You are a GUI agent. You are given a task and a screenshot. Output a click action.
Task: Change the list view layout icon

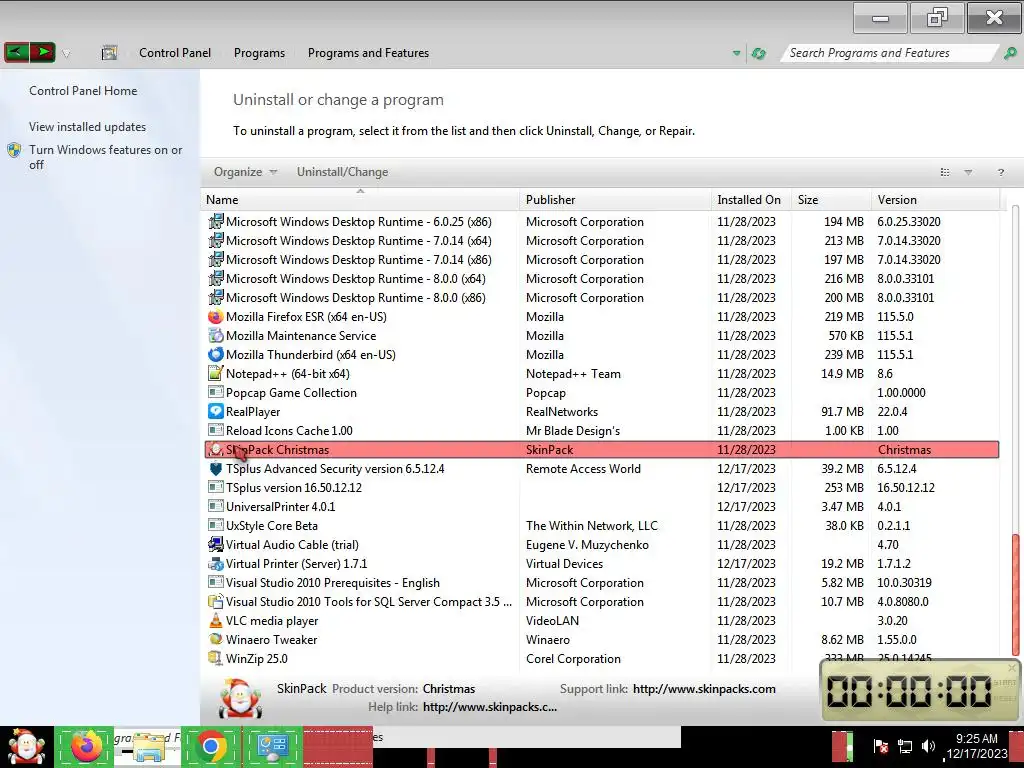tap(944, 172)
